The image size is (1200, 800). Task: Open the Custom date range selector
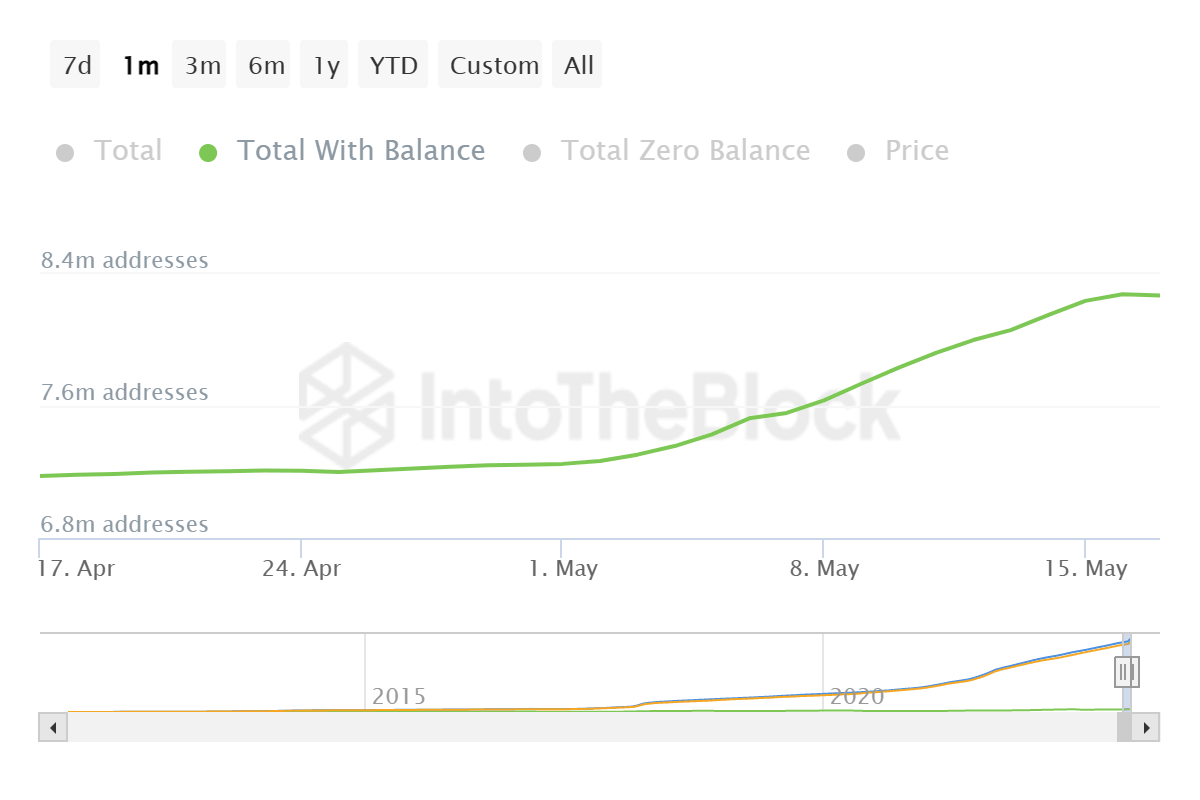point(491,64)
